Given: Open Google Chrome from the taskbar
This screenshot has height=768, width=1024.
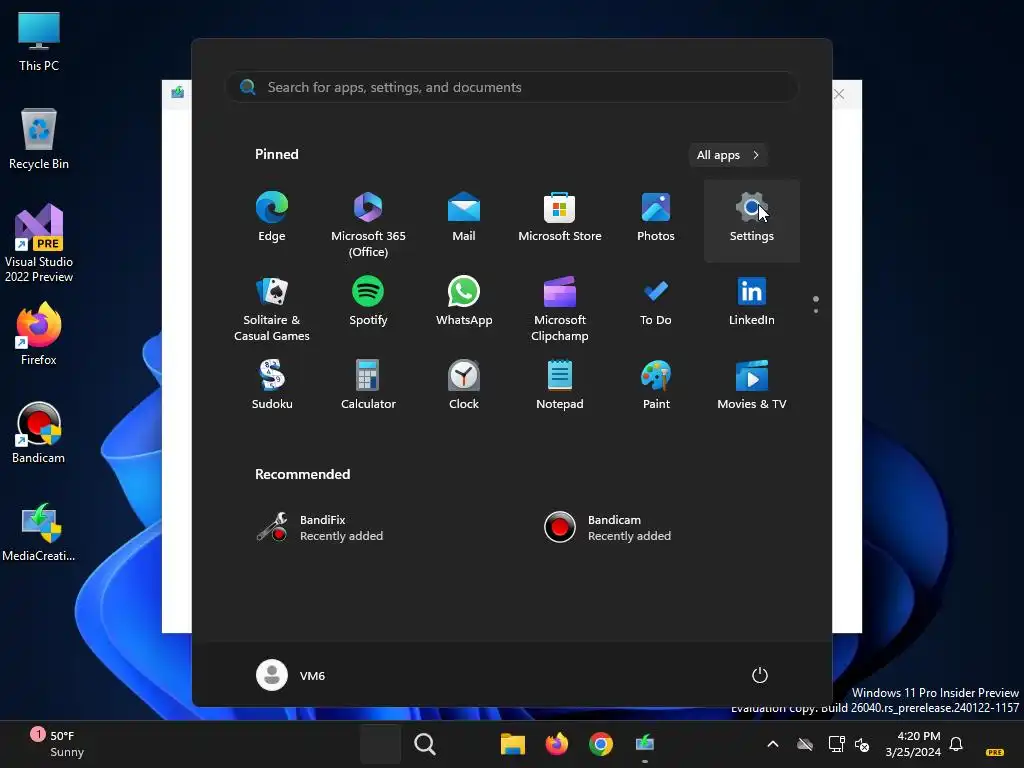Looking at the screenshot, I should click(600, 744).
